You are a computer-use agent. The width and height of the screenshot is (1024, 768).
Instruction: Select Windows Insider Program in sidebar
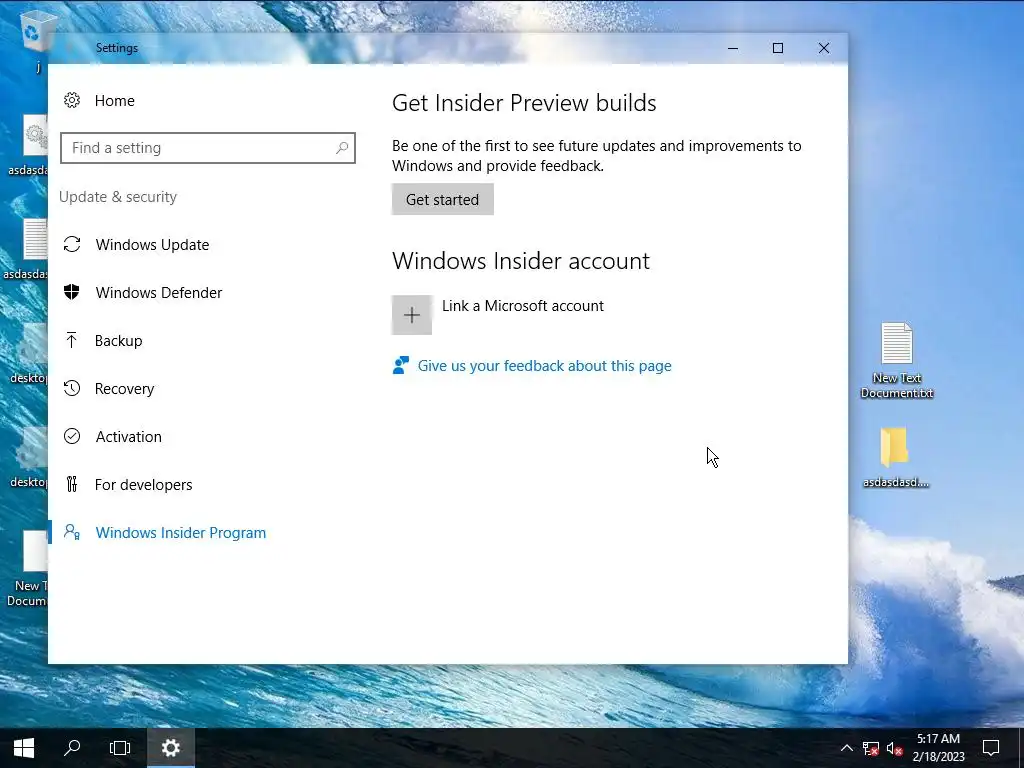click(181, 533)
